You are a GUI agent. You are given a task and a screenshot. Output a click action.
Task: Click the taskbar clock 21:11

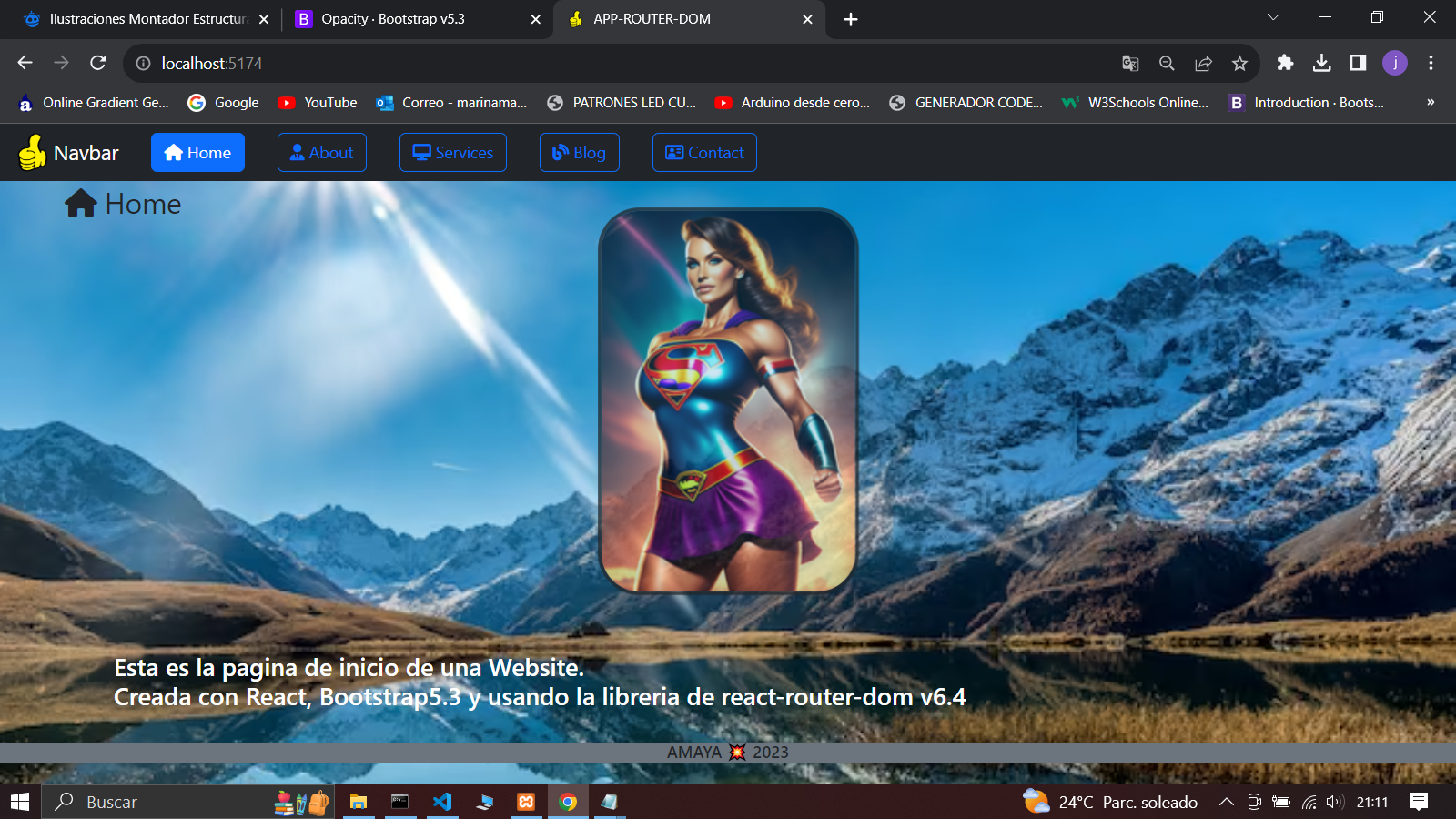(x=1372, y=802)
